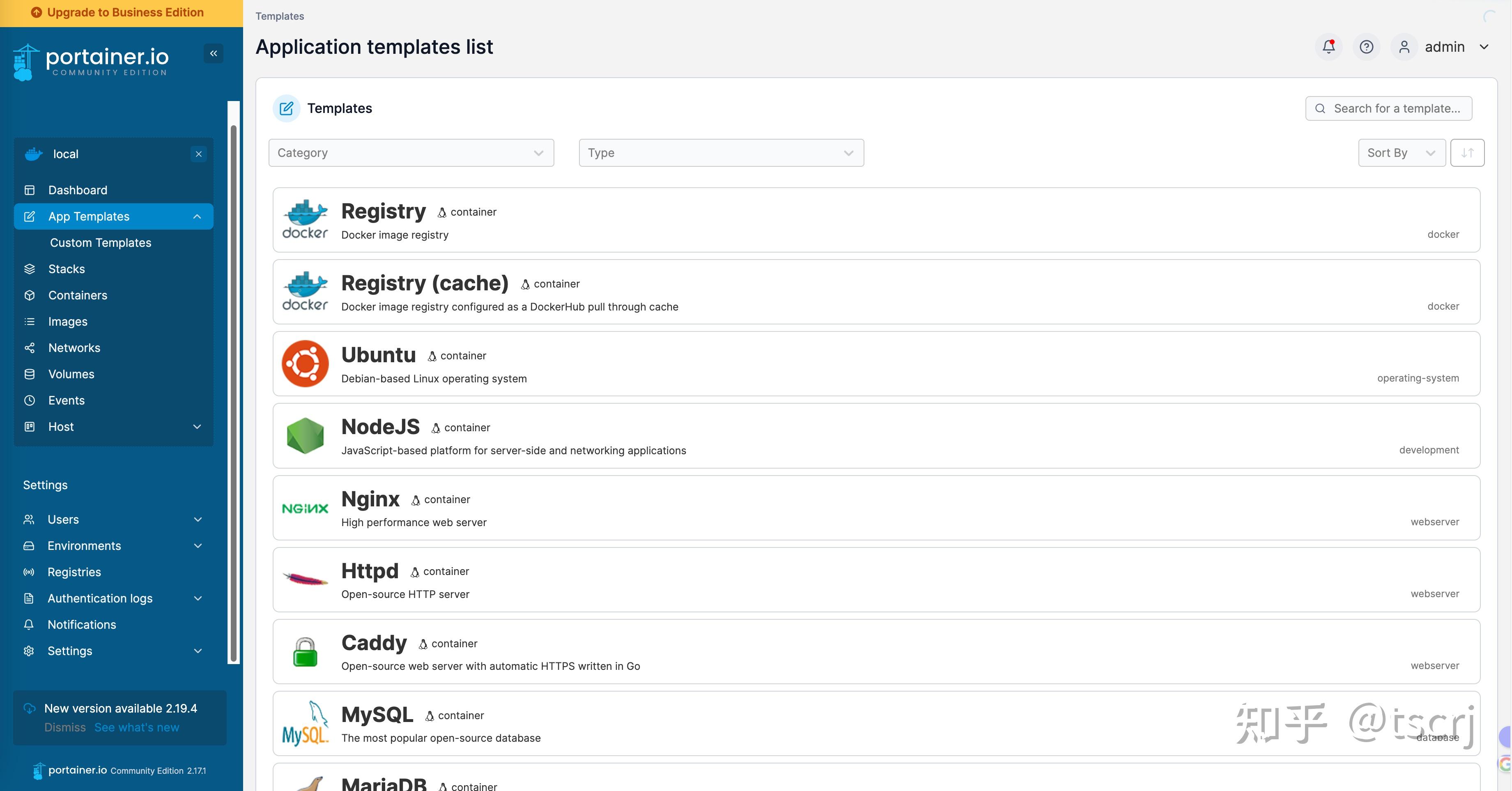Screen dimensions: 1512x791
Task: Click the help question-mark icon
Action: [x=1367, y=46]
